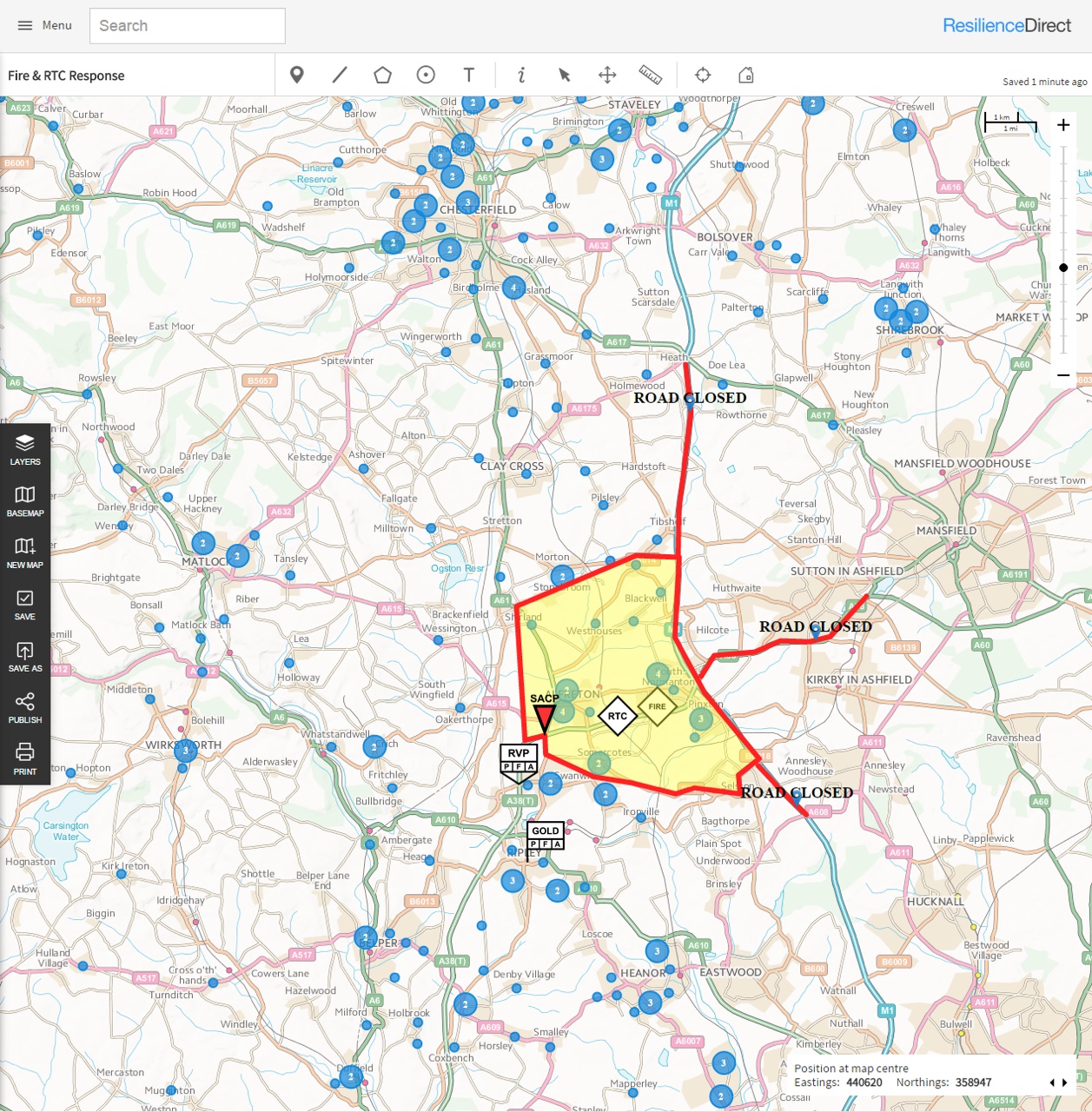Click the EASTWOOD town label
The width and height of the screenshot is (1092, 1112).
[x=731, y=972]
